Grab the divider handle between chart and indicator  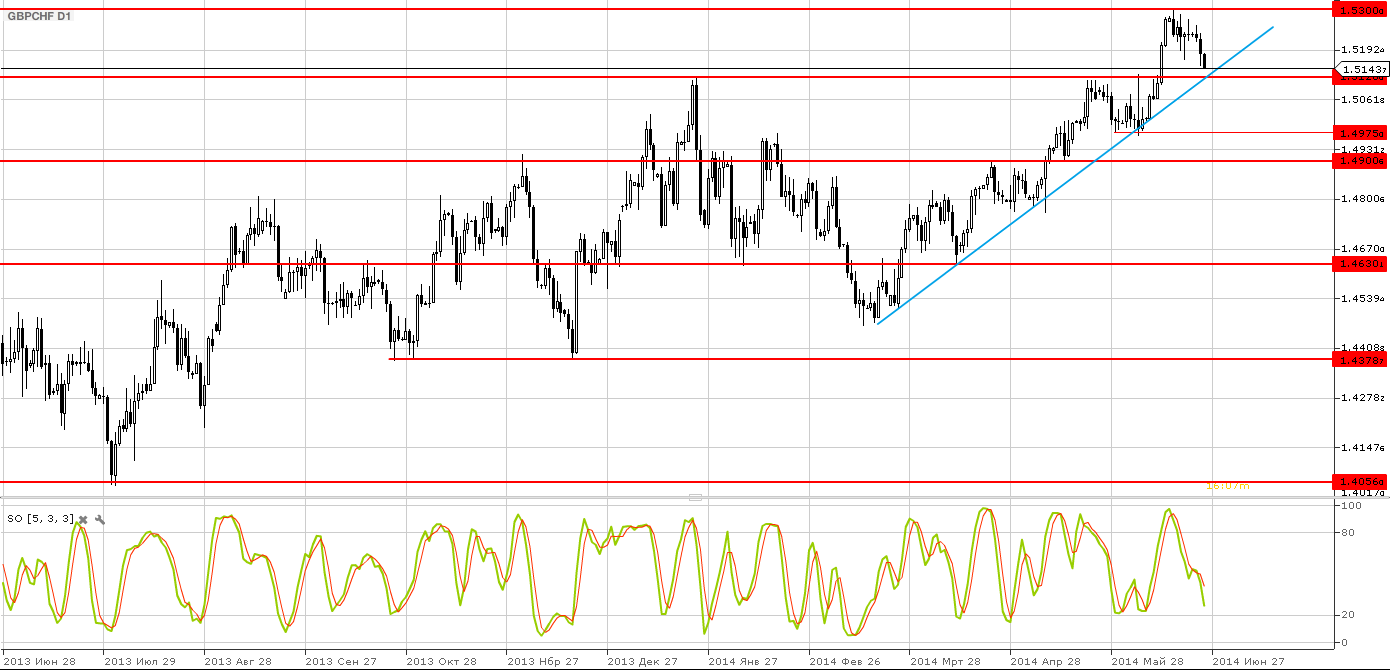pos(695,497)
